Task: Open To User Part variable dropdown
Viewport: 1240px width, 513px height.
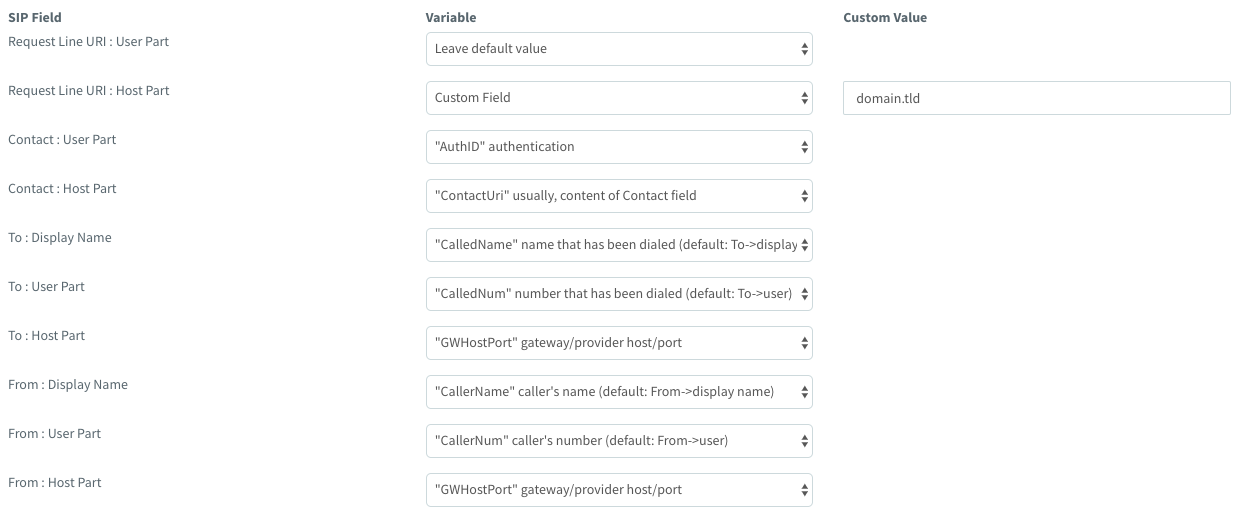Action: tap(618, 294)
